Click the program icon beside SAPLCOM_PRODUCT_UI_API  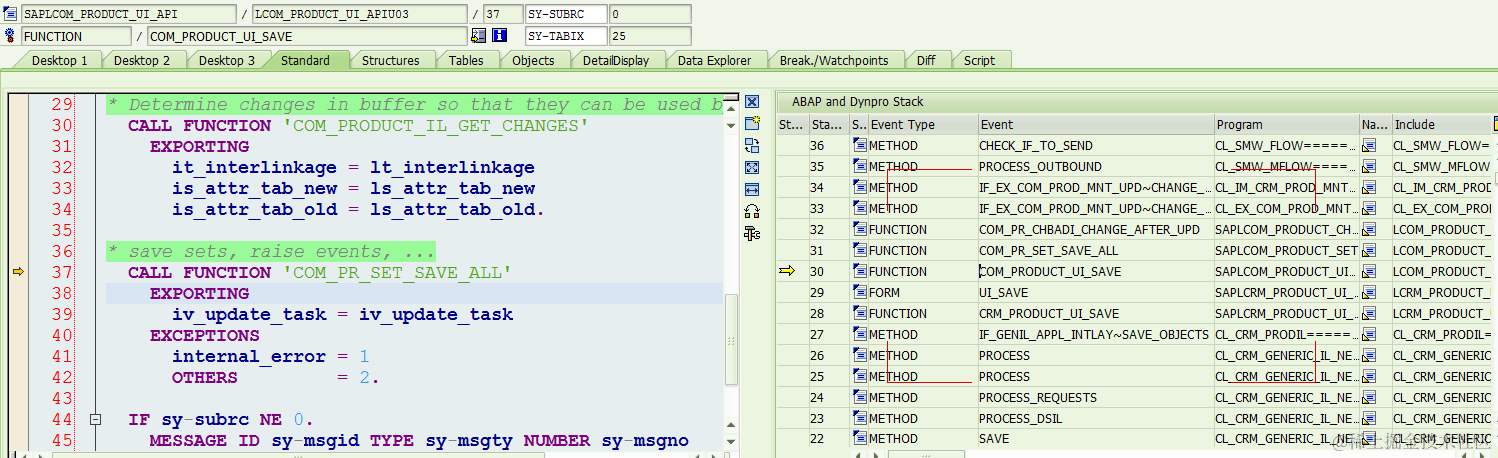(11, 14)
